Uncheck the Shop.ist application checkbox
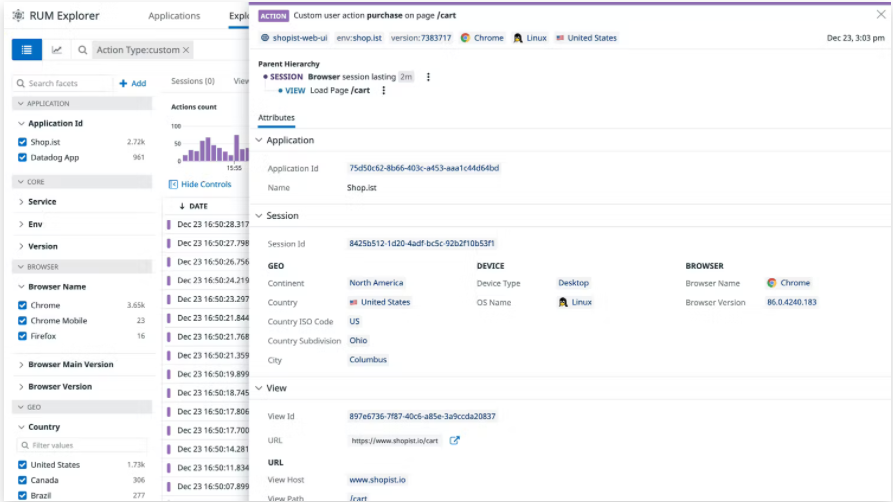 pyautogui.click(x=22, y=142)
